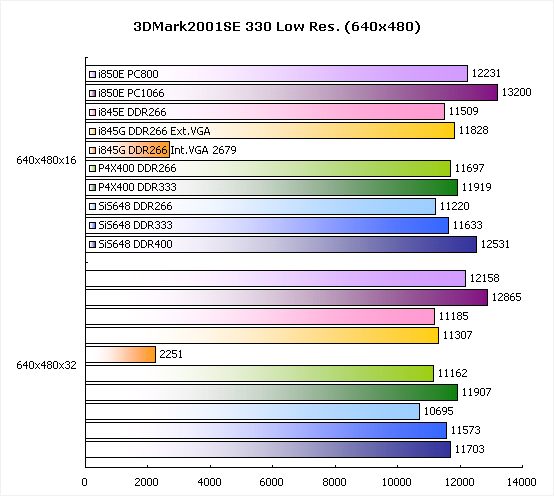Click the i850E PC800 bar label text
554x496 pixels.
pos(128,74)
